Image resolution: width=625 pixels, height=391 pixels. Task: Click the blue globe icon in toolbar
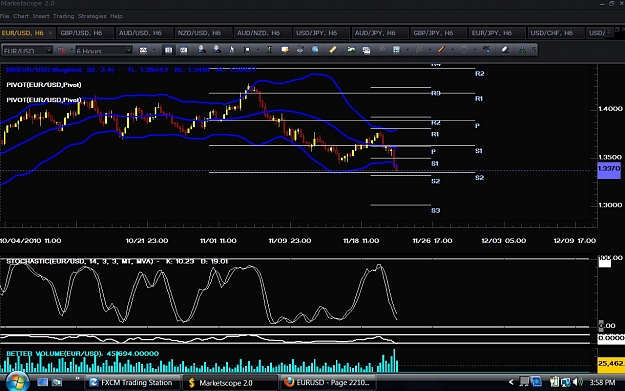315,50
